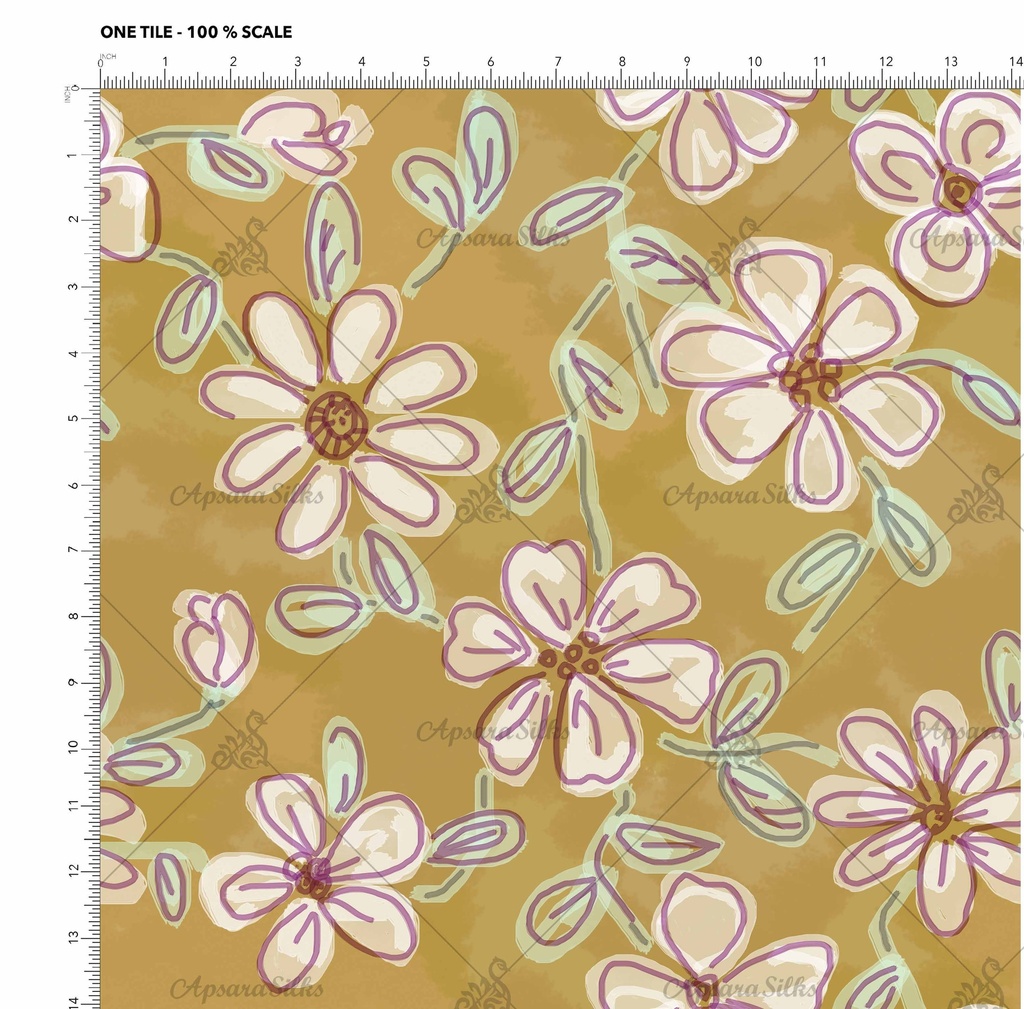Viewport: 1024px width, 1009px height.
Task: Click the number 5 on horizontal ruler
Action: pyautogui.click(x=426, y=62)
